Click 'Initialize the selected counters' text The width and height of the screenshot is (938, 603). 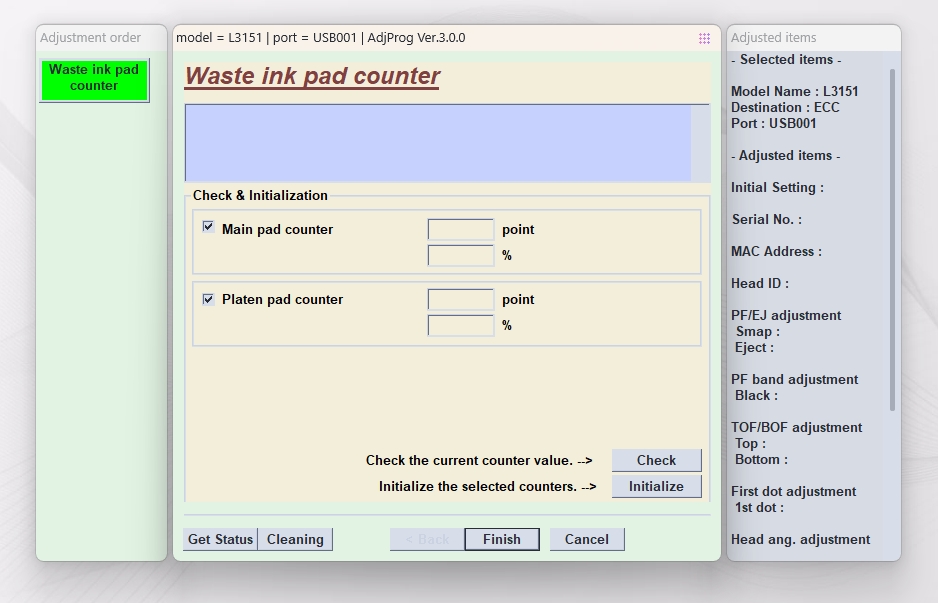478,487
